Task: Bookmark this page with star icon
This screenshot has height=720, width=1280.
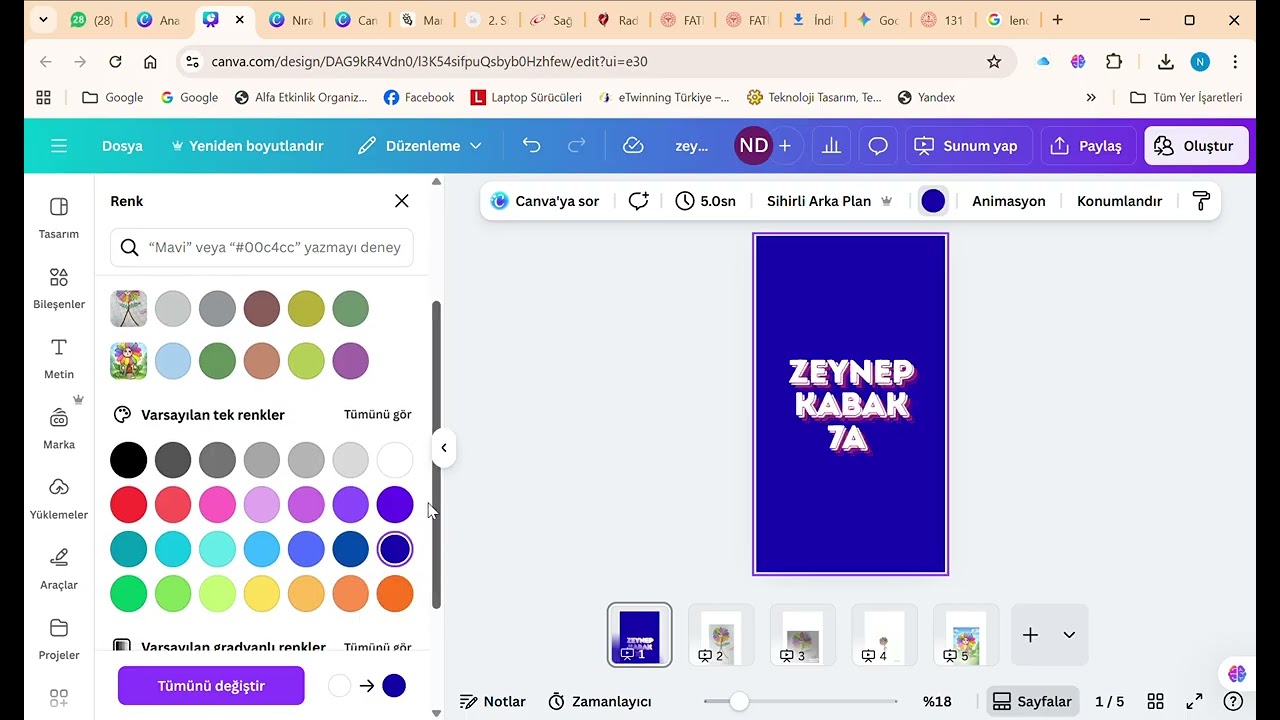Action: pos(994,62)
